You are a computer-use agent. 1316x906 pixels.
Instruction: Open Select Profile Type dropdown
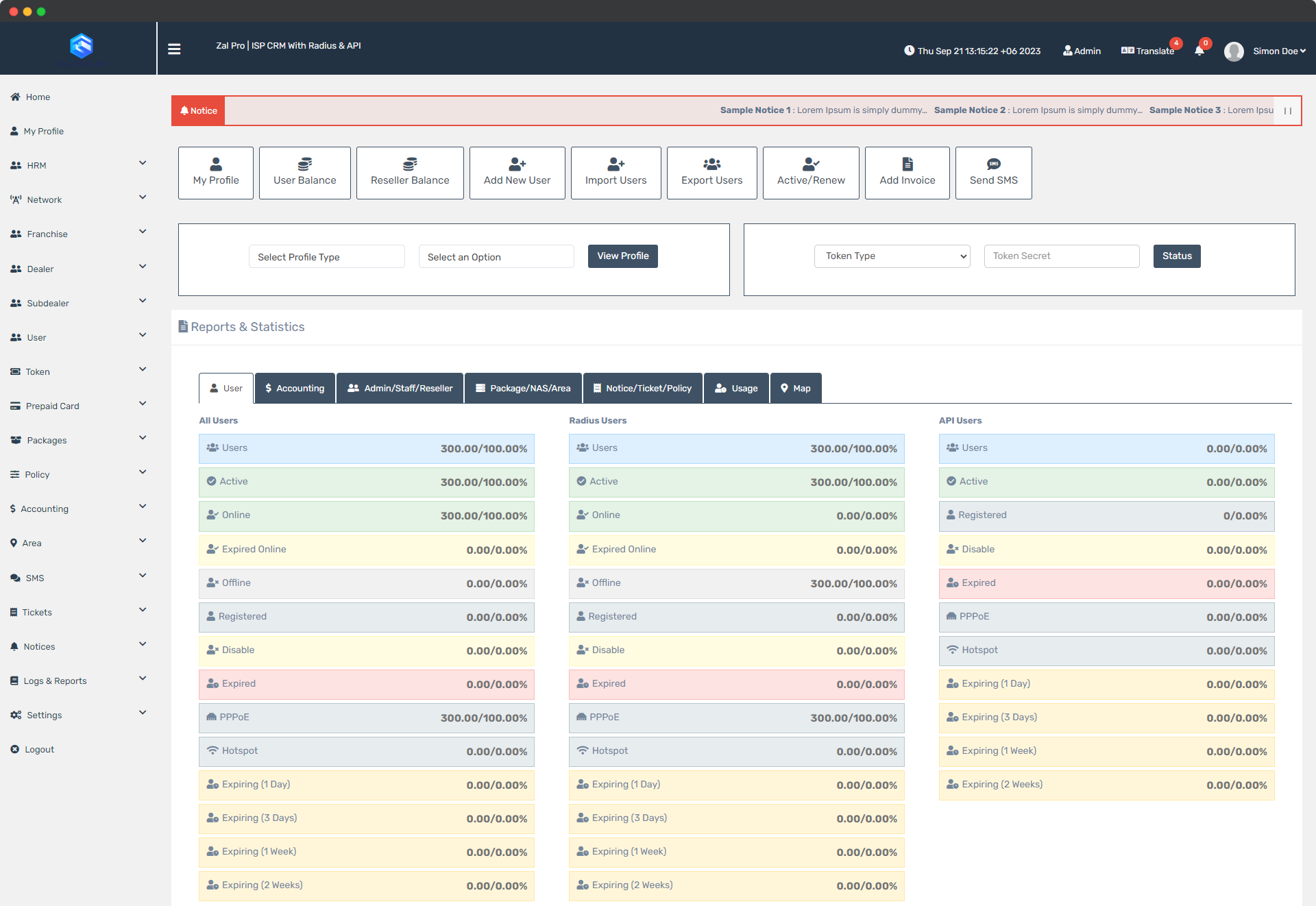326,256
